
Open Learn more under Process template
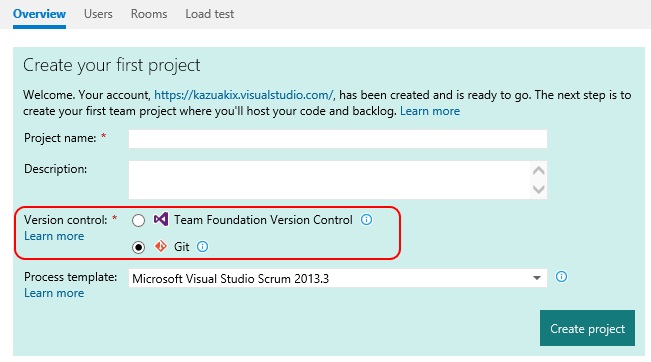tap(54, 293)
